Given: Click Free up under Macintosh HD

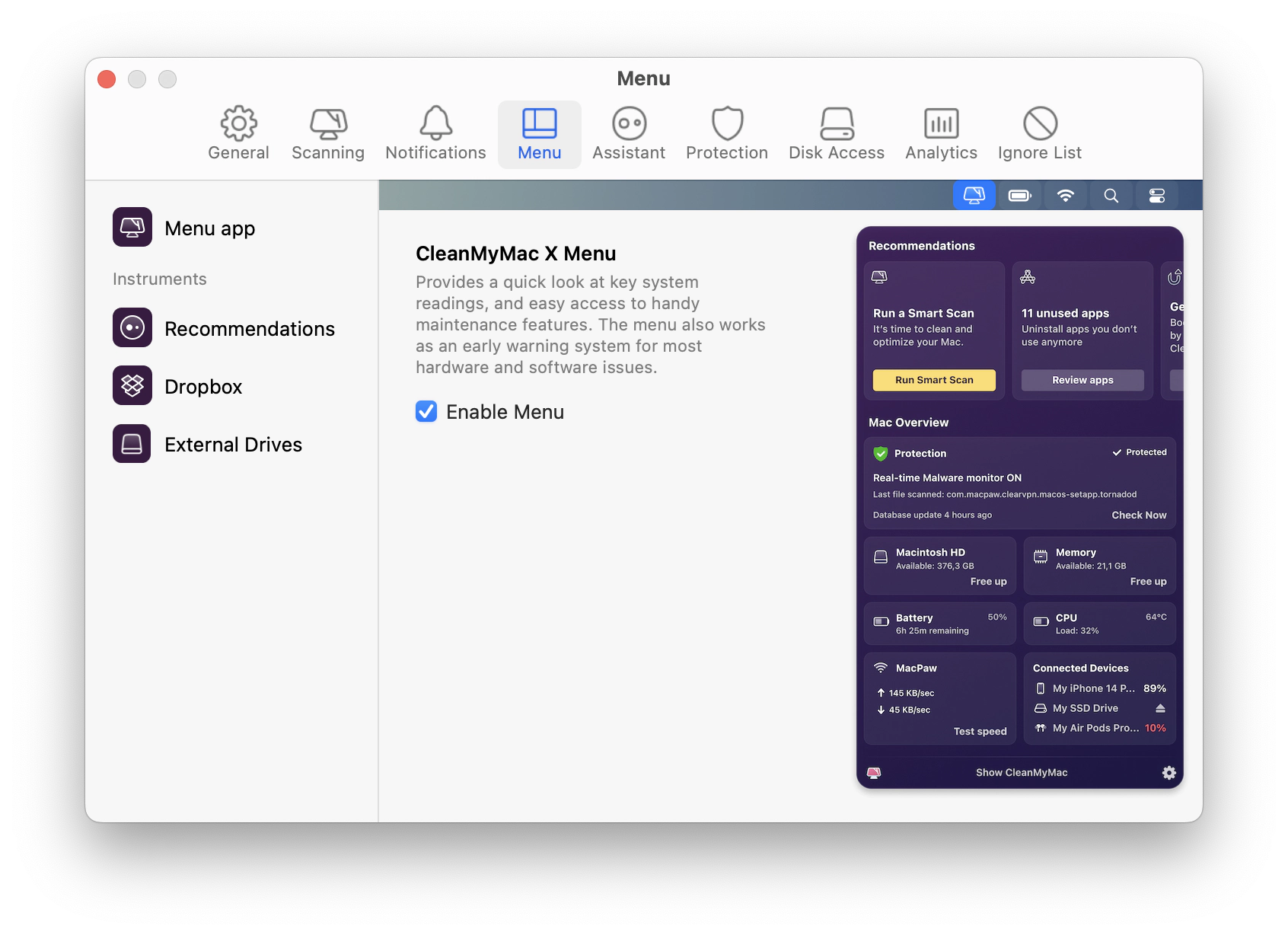Looking at the screenshot, I should click(x=988, y=581).
